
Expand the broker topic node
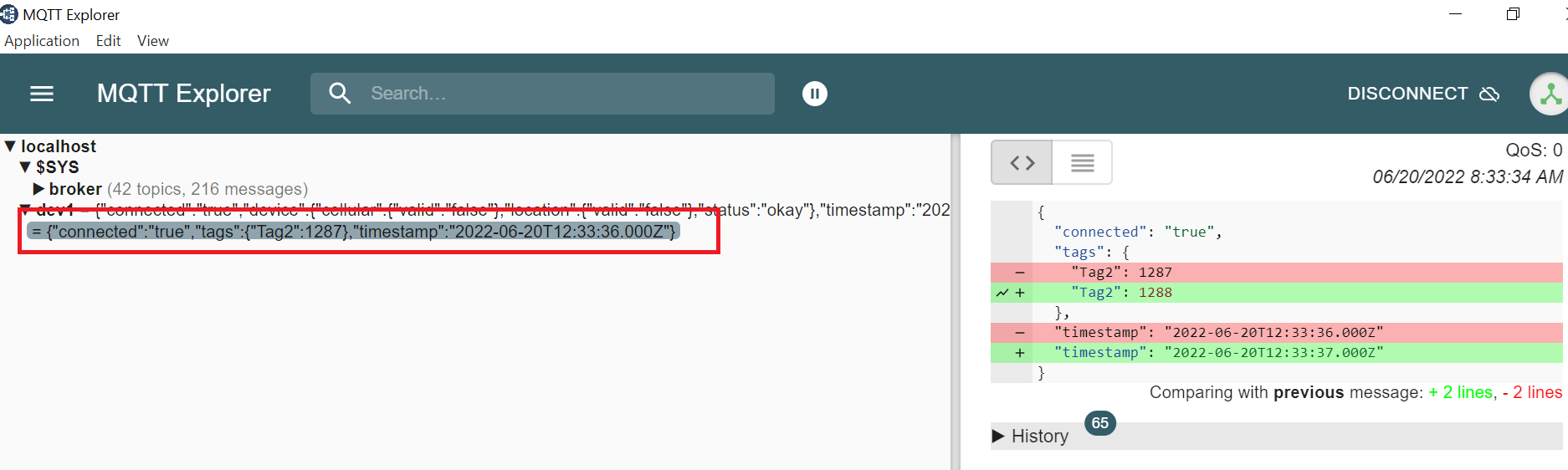[x=38, y=189]
